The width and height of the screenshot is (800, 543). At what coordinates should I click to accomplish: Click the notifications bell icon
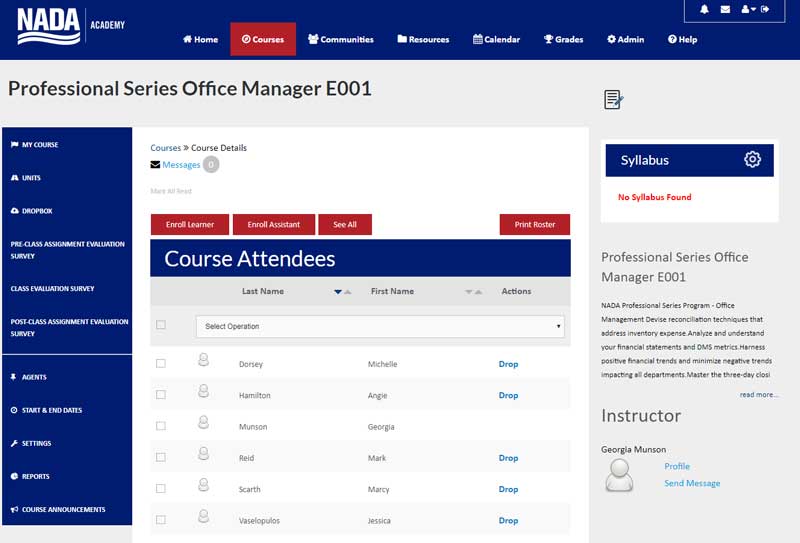pos(704,9)
